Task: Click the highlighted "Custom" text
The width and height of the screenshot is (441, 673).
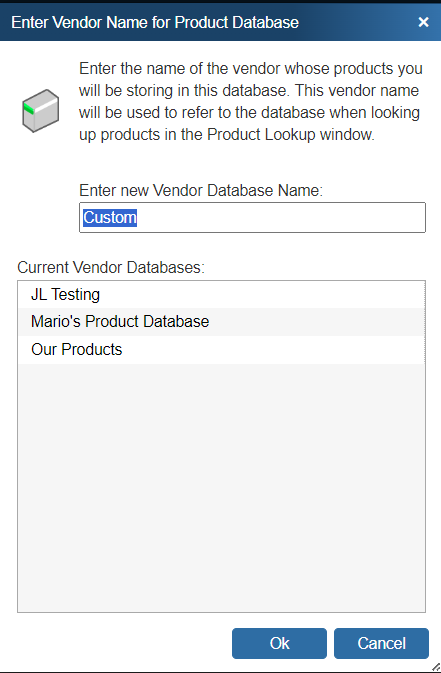Action: click(110, 218)
